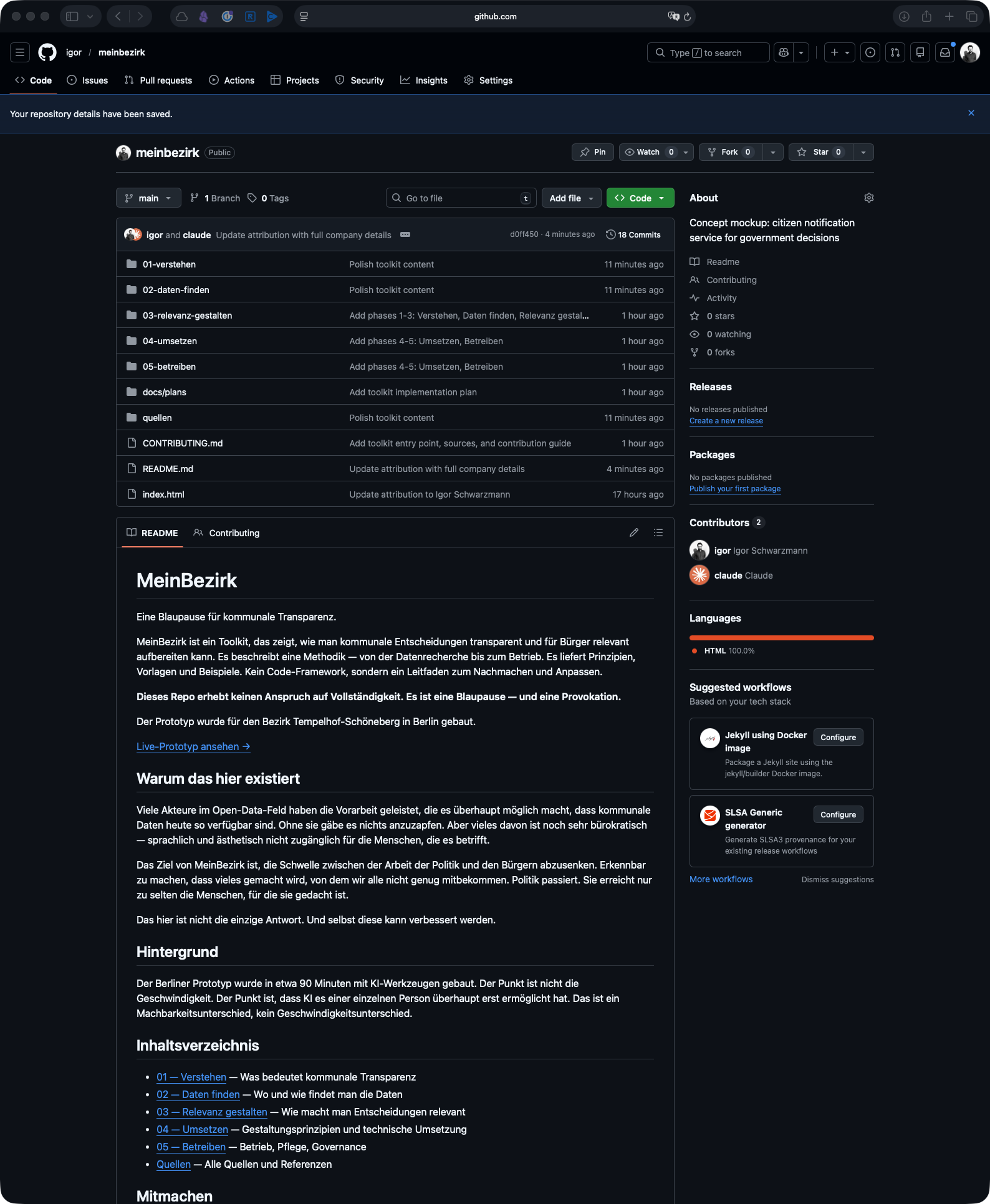This screenshot has height=1204, width=990.
Task: Open the user avatar profile menu
Action: pos(970,52)
